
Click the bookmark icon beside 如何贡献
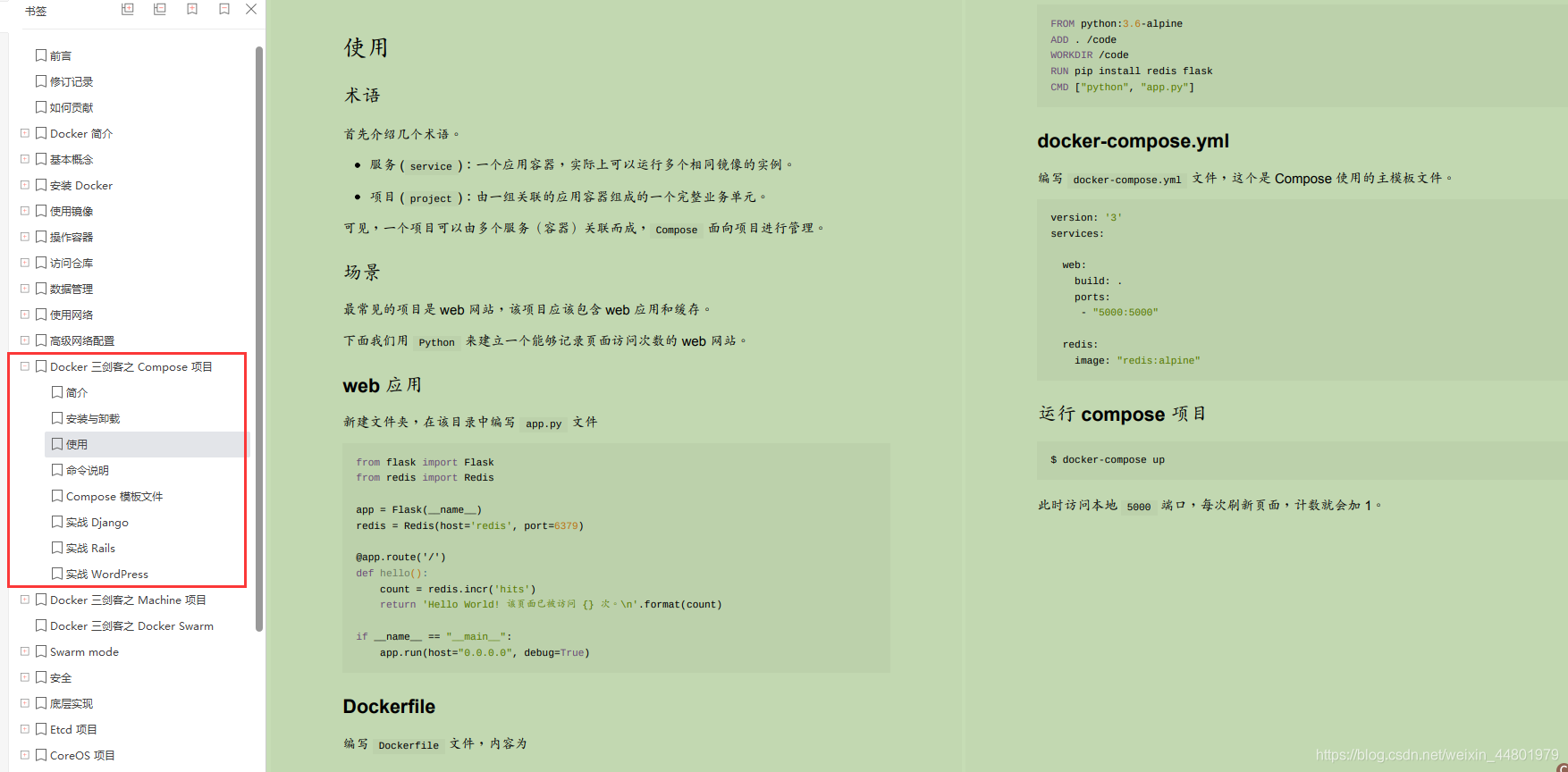[x=41, y=107]
